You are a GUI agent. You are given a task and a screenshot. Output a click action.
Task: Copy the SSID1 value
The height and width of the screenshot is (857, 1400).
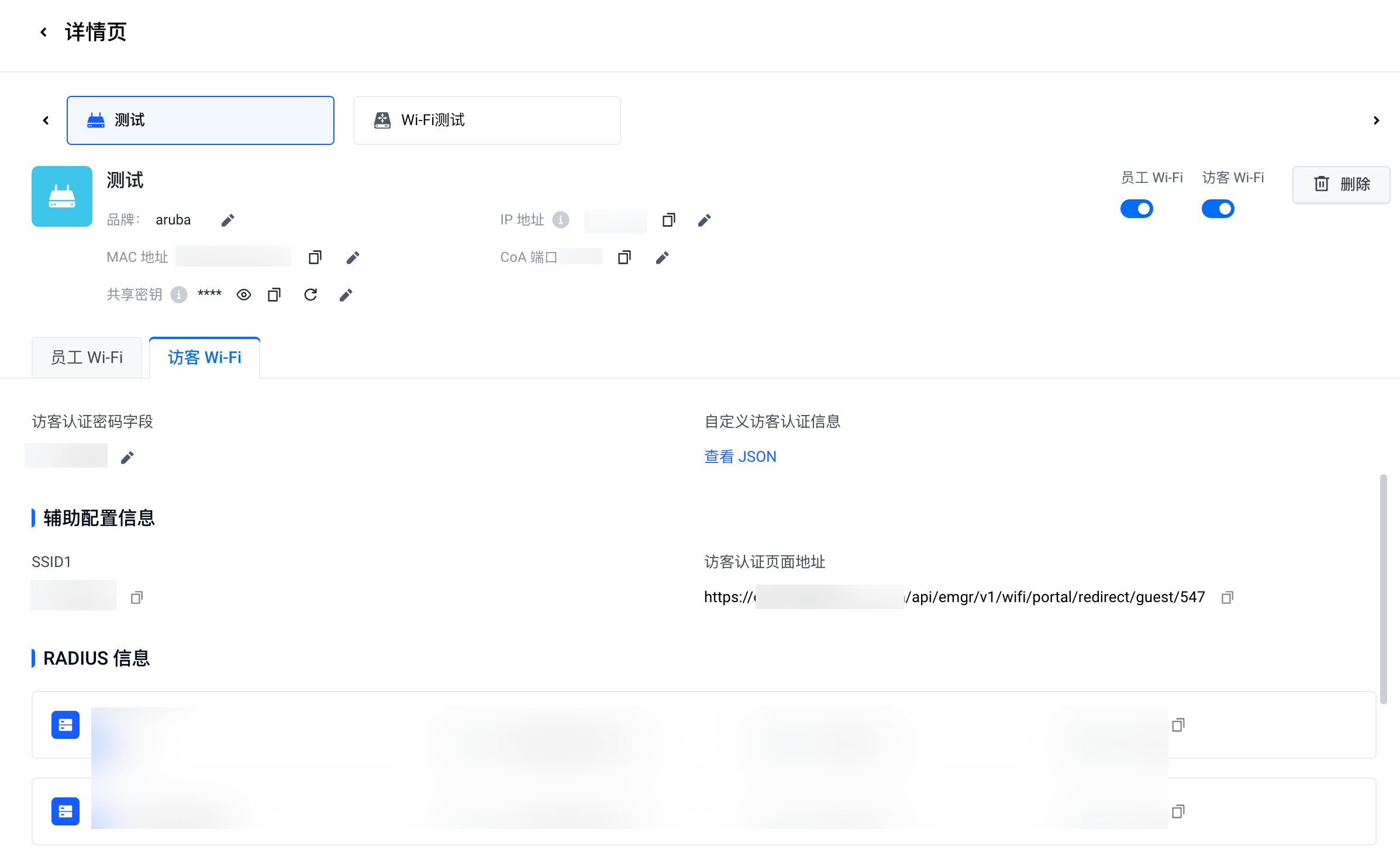click(137, 597)
